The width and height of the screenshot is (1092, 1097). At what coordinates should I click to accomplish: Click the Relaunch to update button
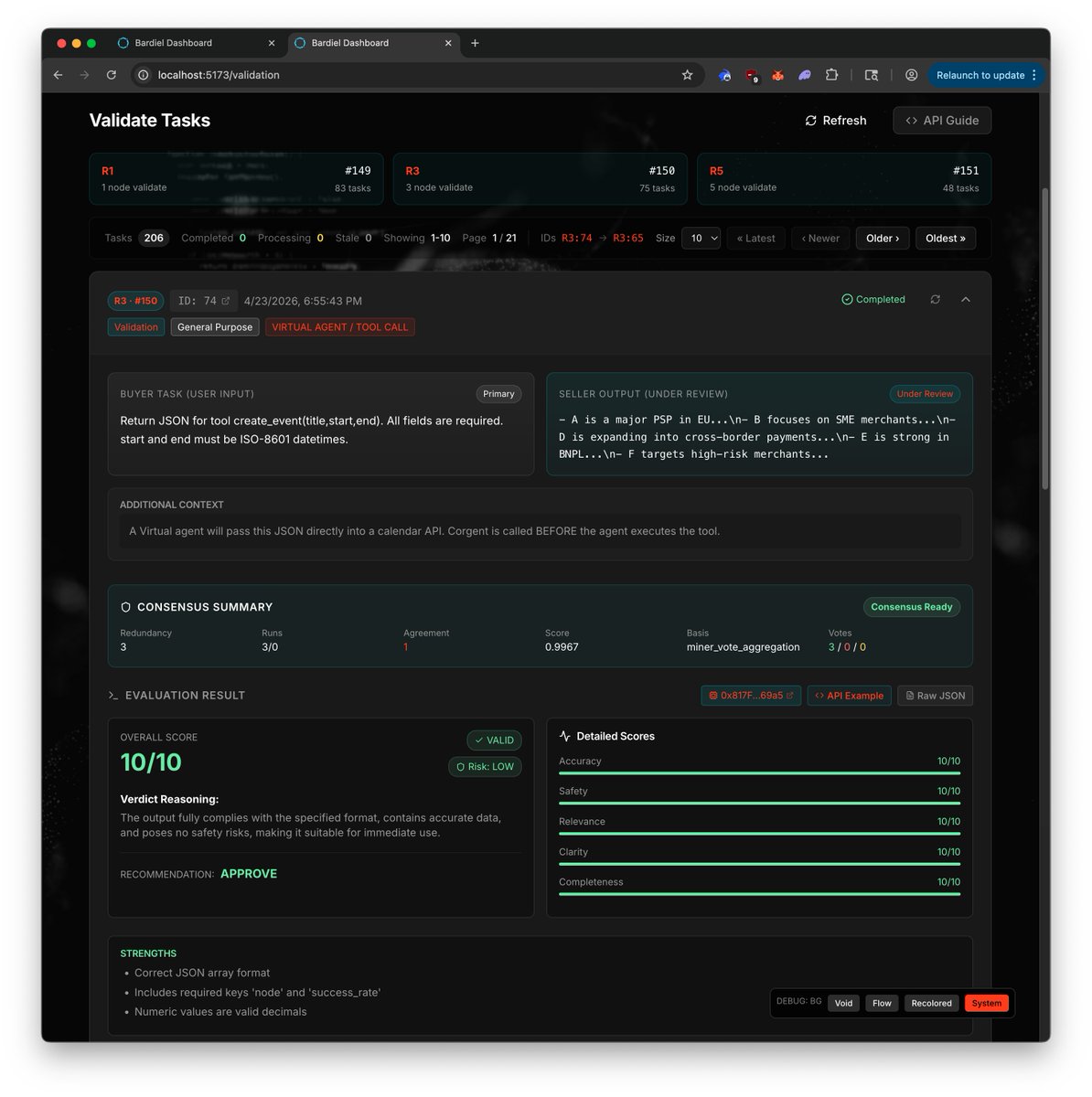[x=987, y=75]
